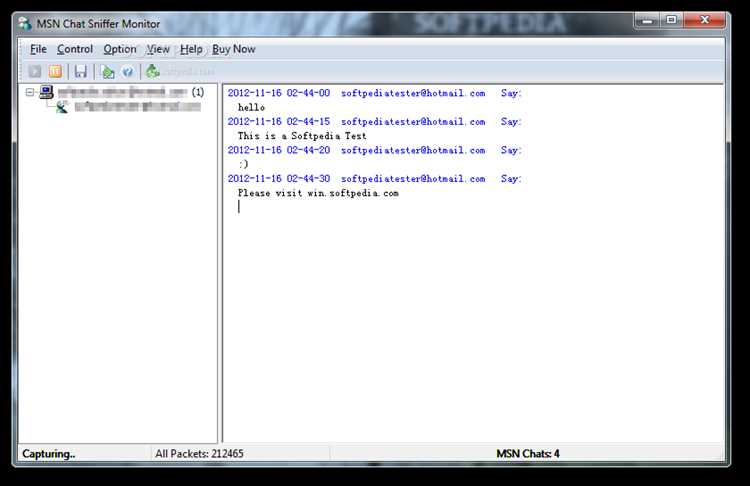Open the Buy Now menu

click(x=233, y=49)
